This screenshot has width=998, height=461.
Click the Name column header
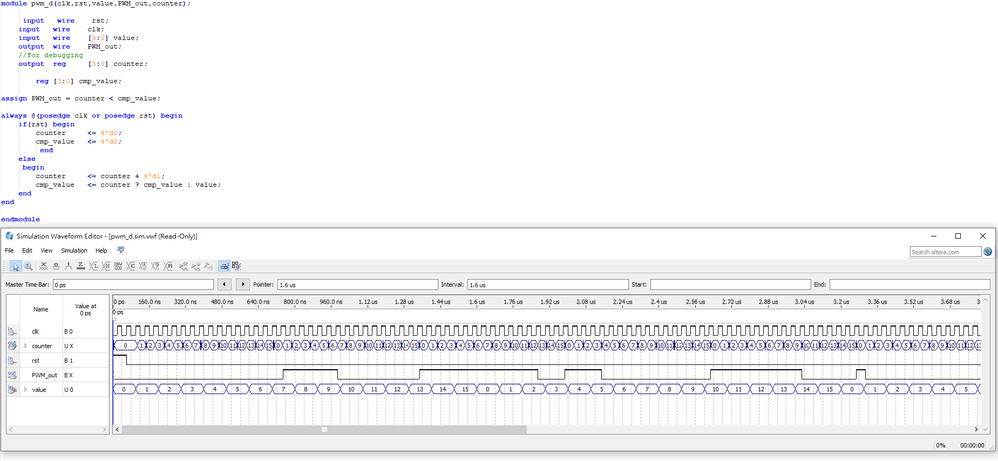41,309
